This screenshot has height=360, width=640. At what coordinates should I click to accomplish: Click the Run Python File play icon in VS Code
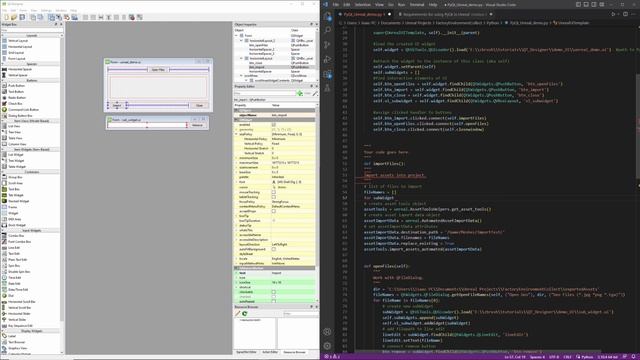[613, 14]
